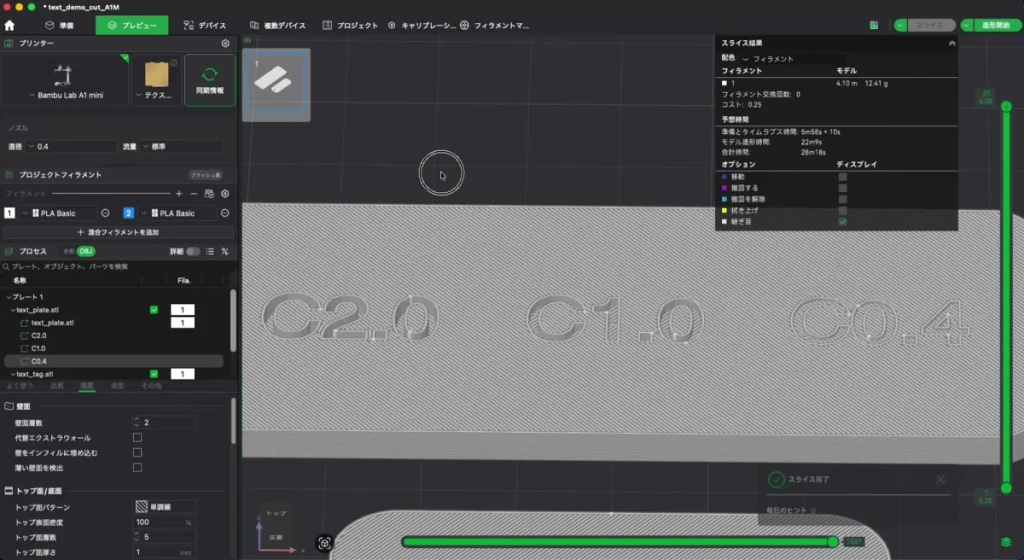Viewport: 1024px width, 560px height.
Task: Select the 品質 settings tab
Action: coord(57,386)
